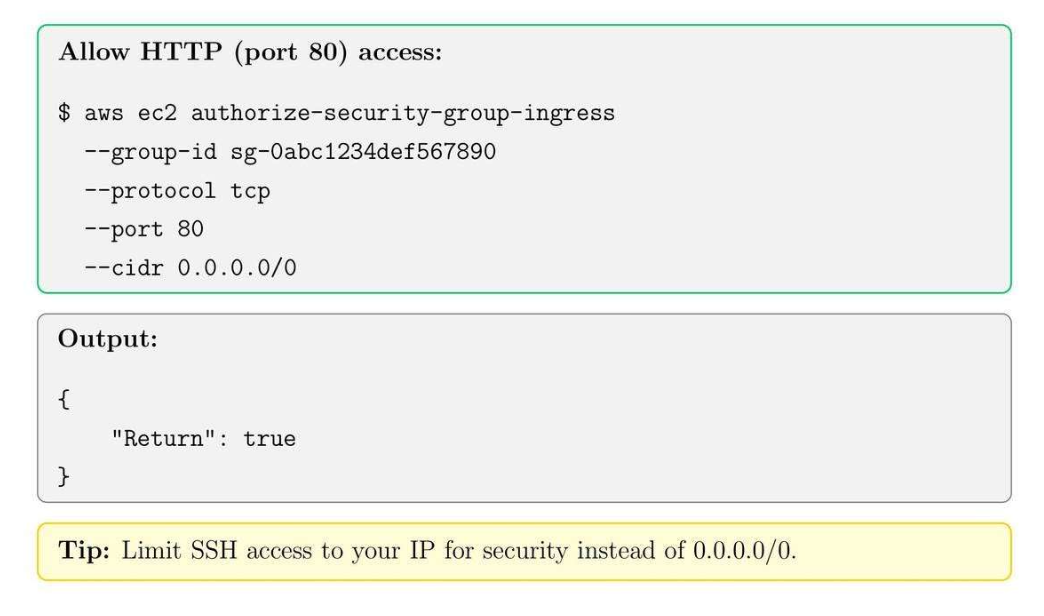Click the opening curly brace in output
Viewport: 1044px width, 616px height.
[64, 398]
